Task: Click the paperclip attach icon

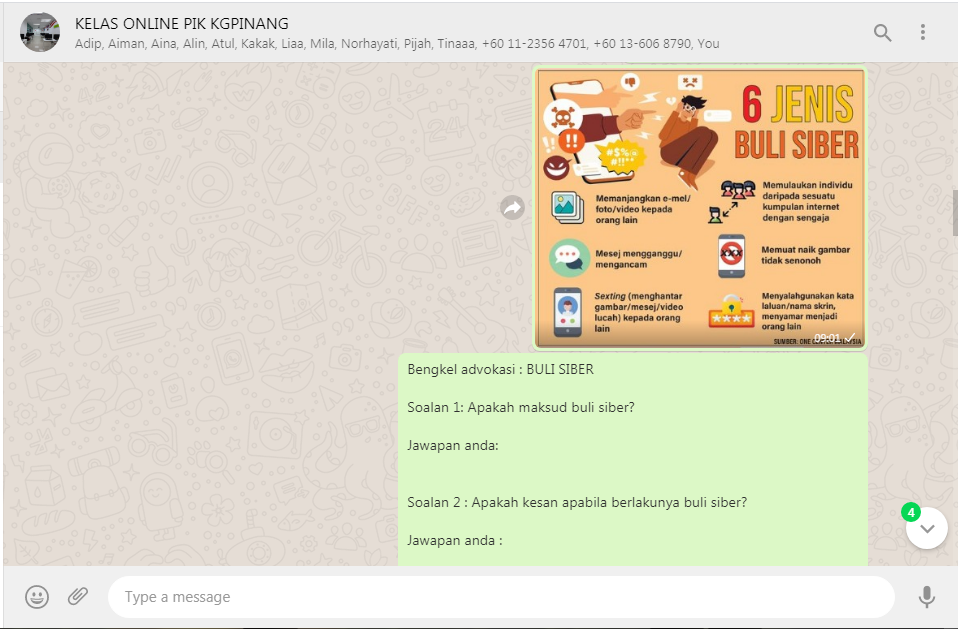Action: click(78, 597)
